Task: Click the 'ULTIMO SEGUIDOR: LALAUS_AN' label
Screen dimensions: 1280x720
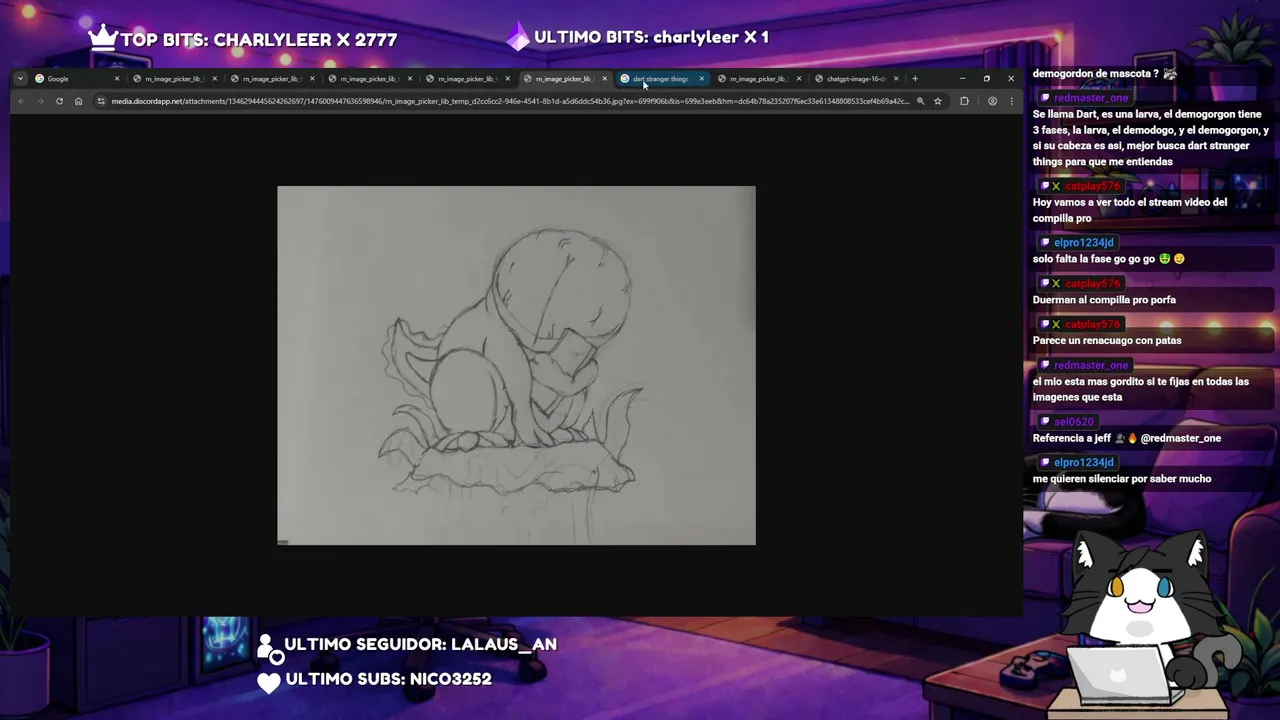Action: pyautogui.click(x=420, y=644)
